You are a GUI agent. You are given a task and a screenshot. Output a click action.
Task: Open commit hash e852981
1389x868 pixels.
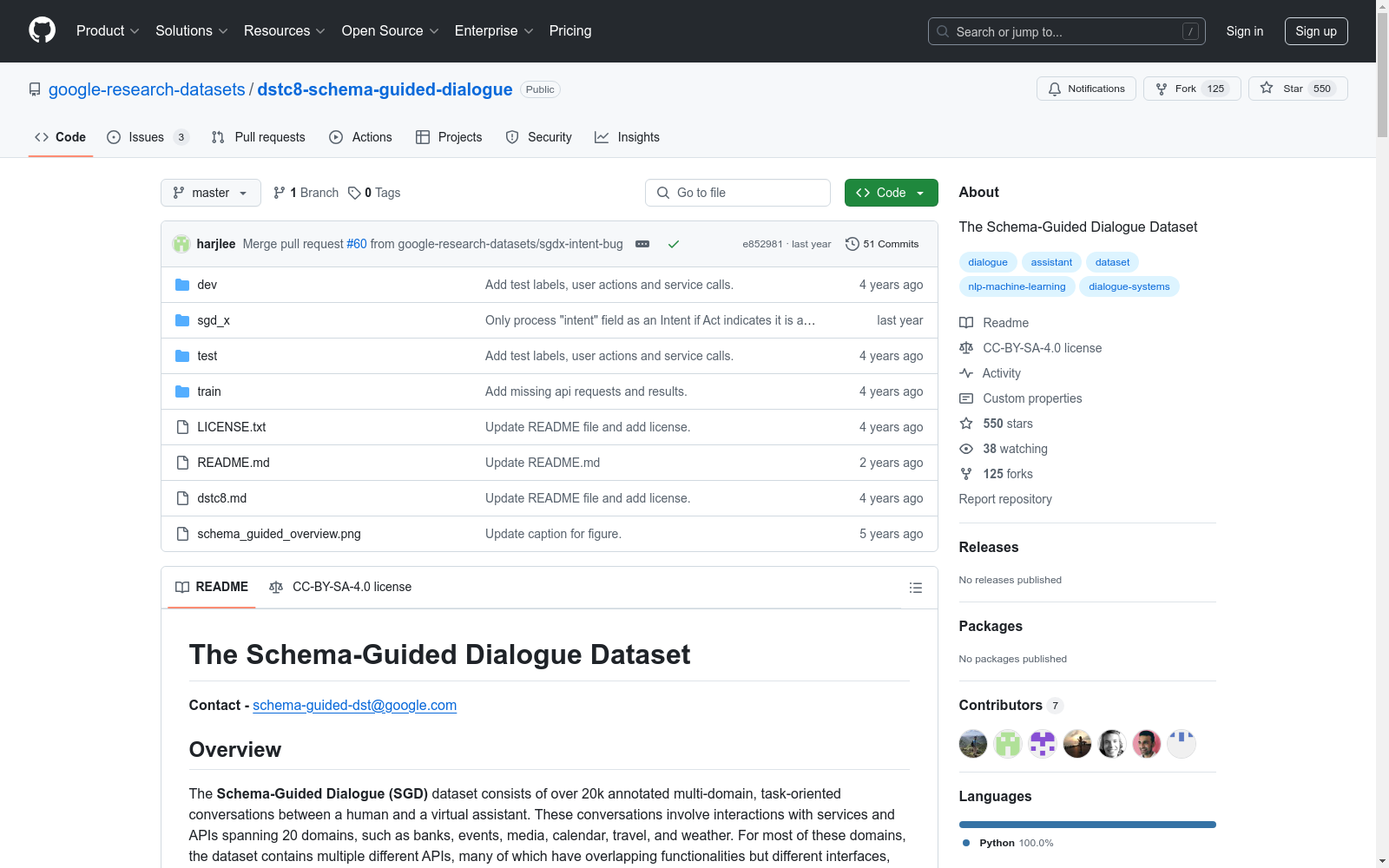click(762, 244)
